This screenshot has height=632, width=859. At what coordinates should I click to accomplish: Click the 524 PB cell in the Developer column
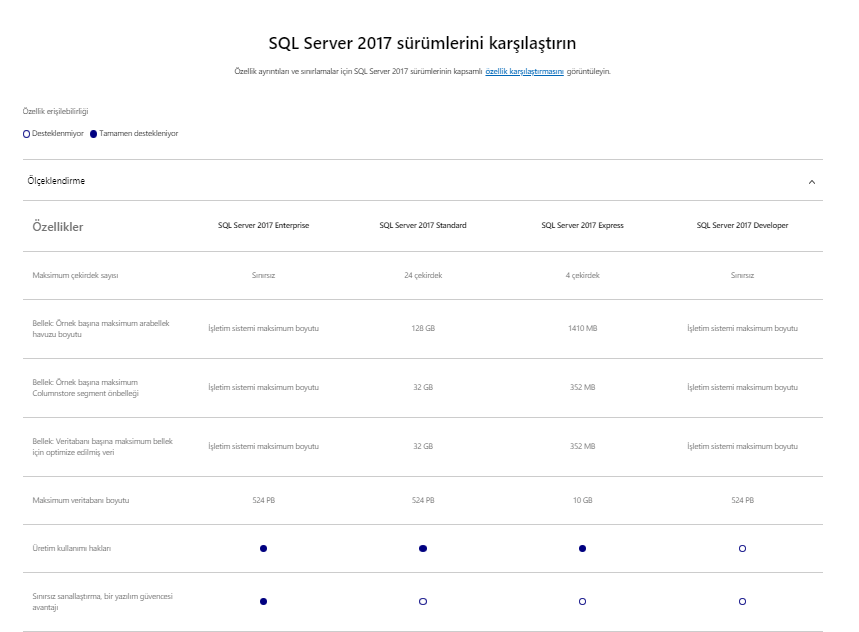click(x=742, y=501)
